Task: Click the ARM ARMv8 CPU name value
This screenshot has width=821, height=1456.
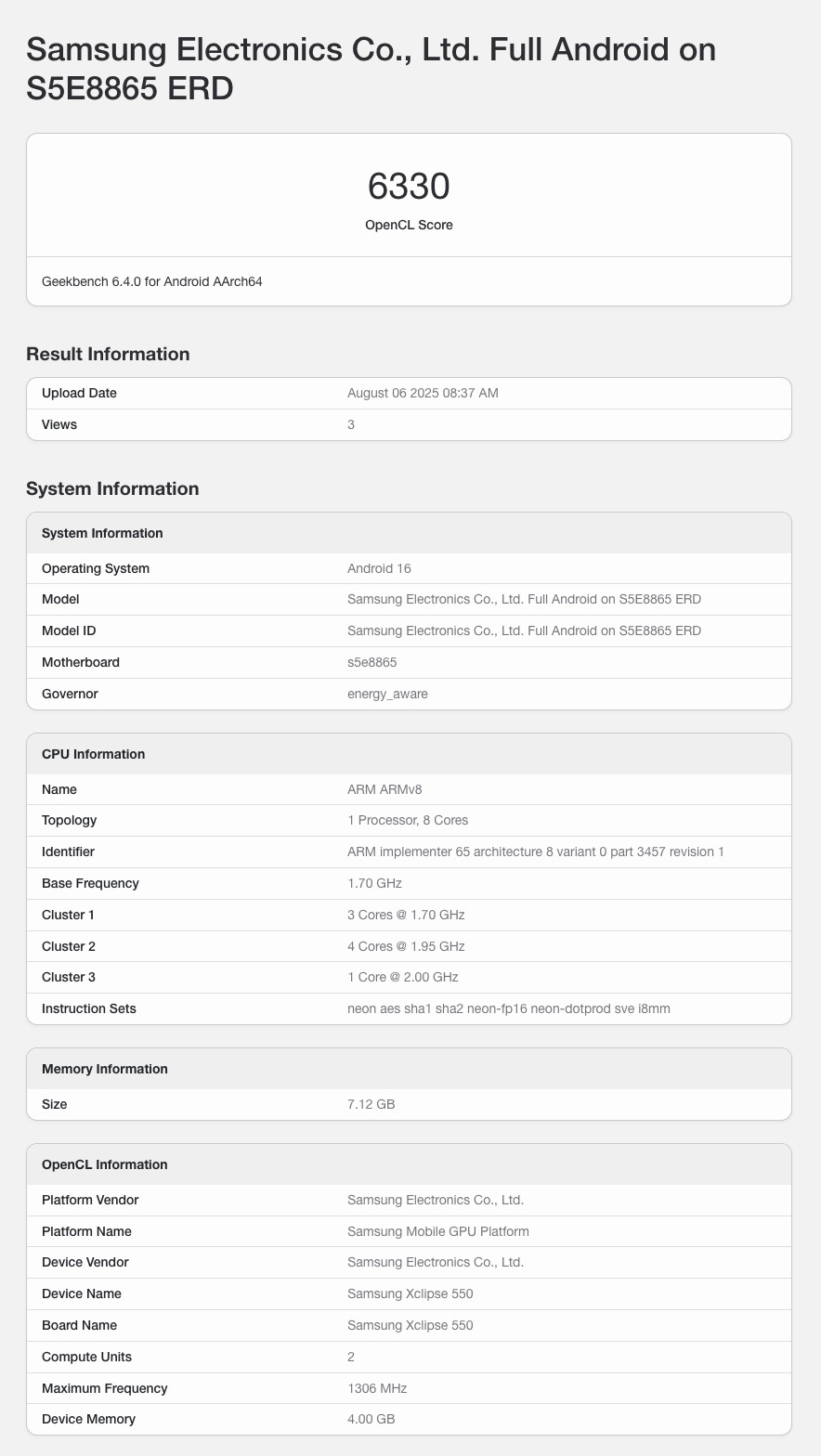Action: [384, 789]
